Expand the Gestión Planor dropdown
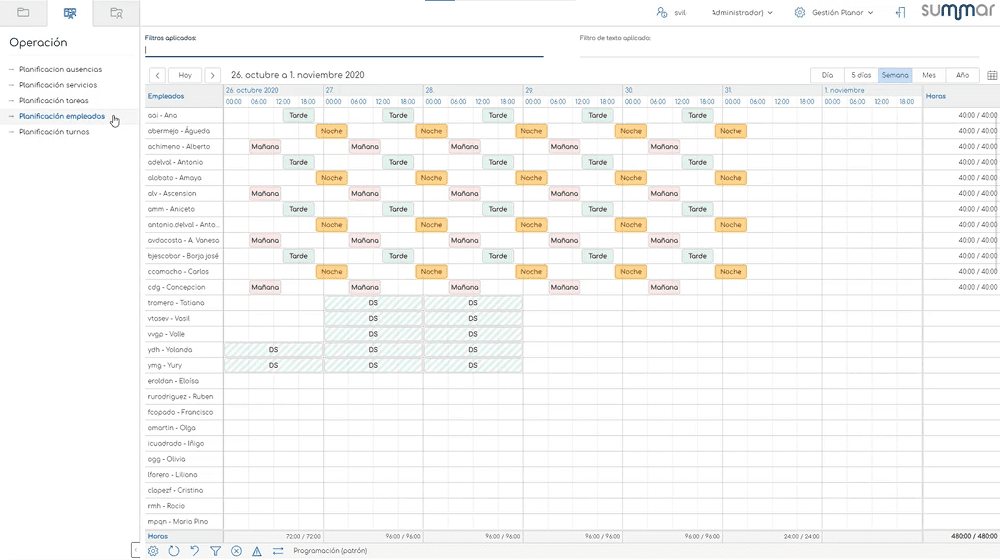The image size is (1000, 560). (842, 13)
